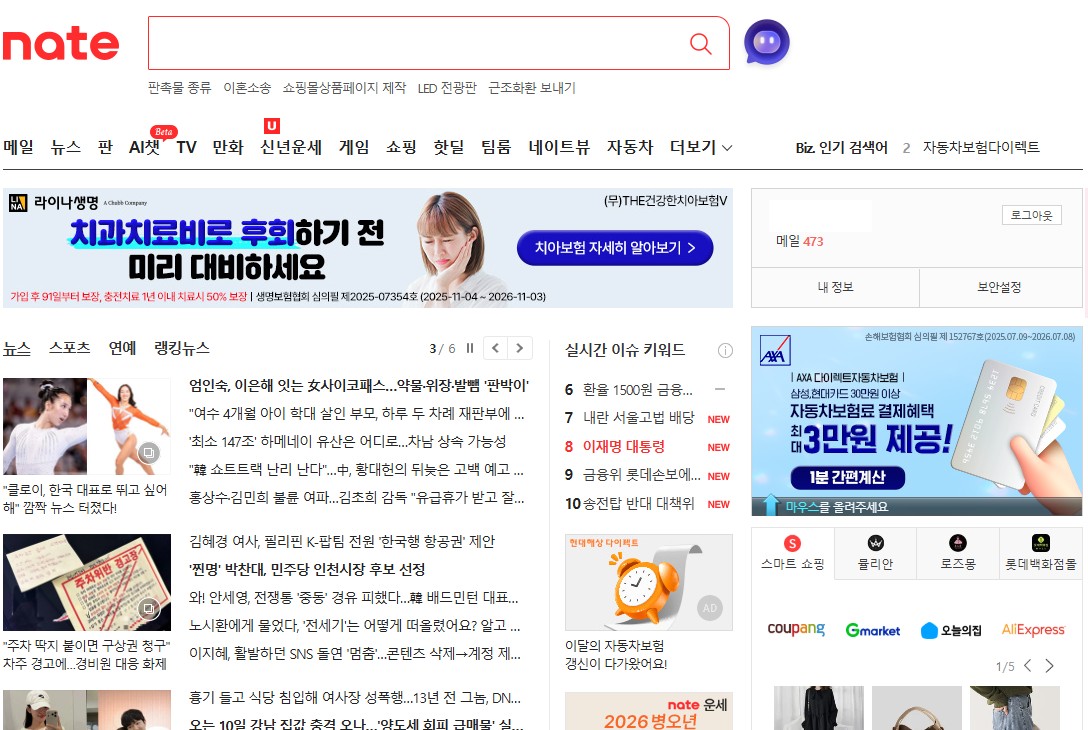
Task: Expand the 더보기 menu
Action: 701,147
